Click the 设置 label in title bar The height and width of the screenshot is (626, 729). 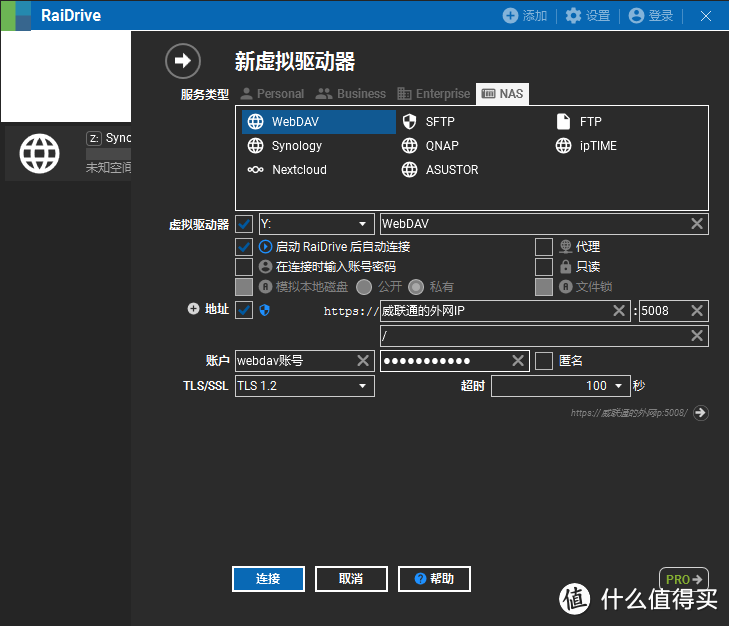coord(598,15)
